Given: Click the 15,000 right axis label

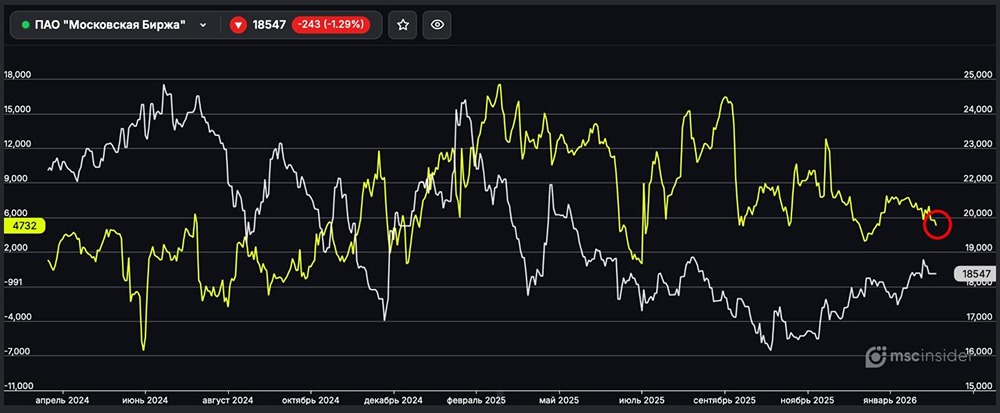Looking at the screenshot, I should tap(977, 386).
